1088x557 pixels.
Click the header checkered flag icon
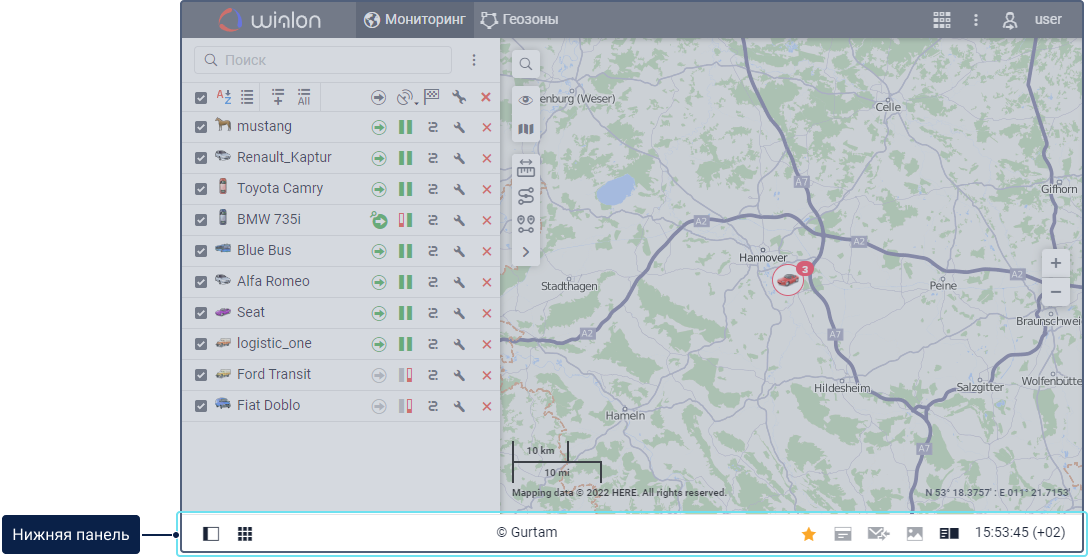tap(432, 97)
